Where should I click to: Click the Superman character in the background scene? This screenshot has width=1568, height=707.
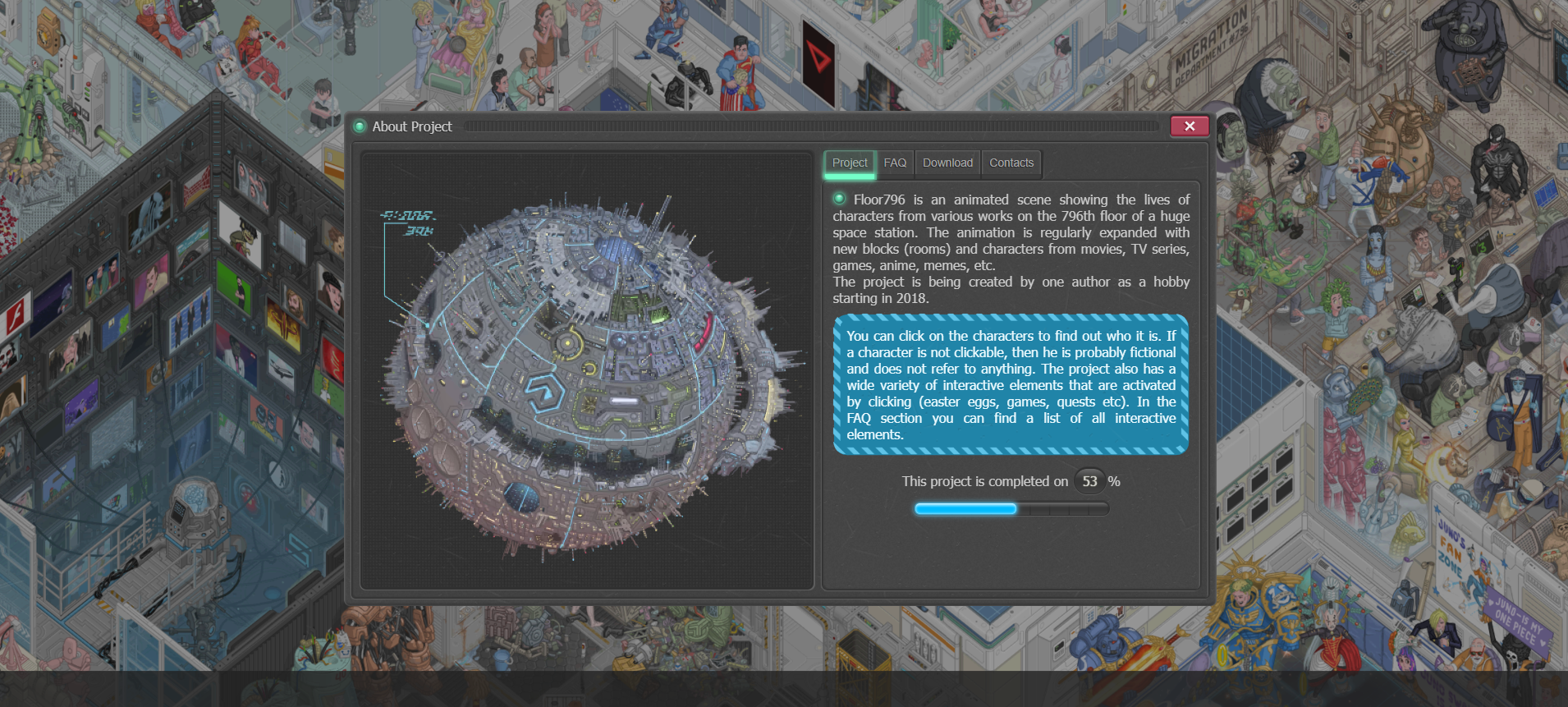pos(739,72)
